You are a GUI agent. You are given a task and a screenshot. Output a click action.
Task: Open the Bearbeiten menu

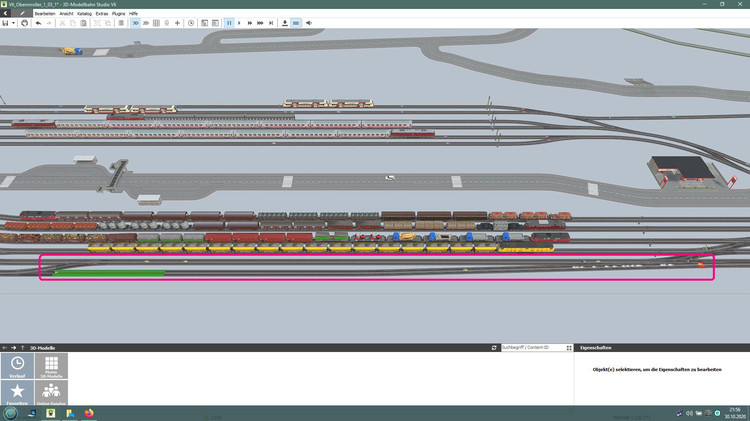44,13
